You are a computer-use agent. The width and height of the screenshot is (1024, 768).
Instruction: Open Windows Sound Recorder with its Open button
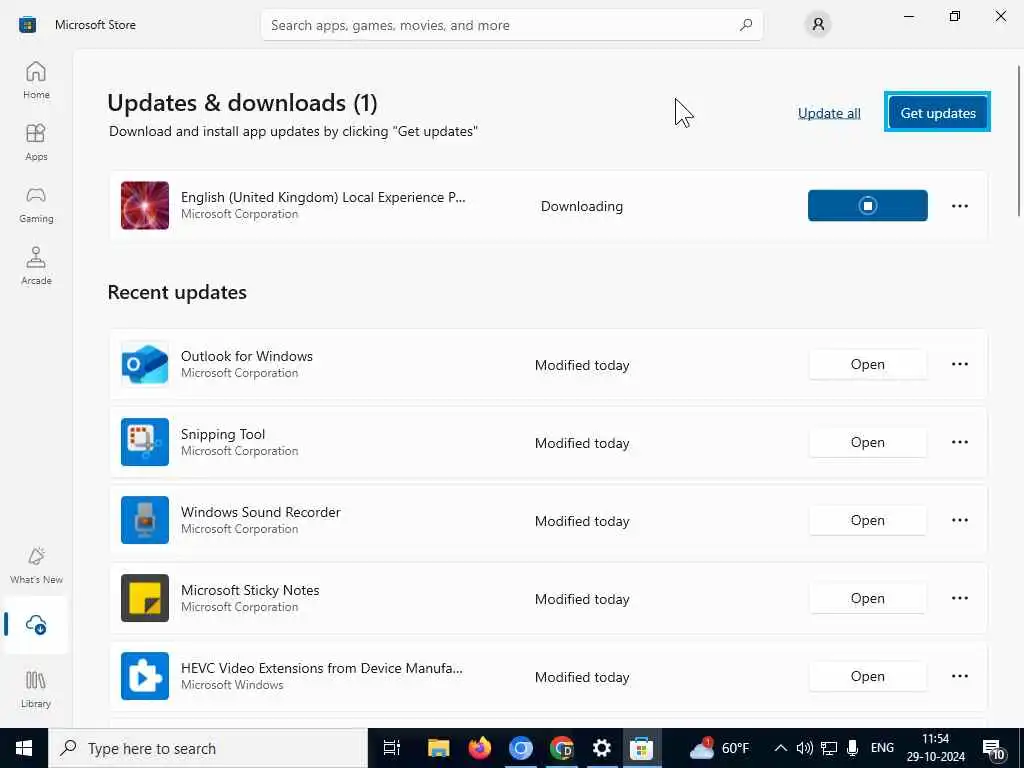pos(867,520)
